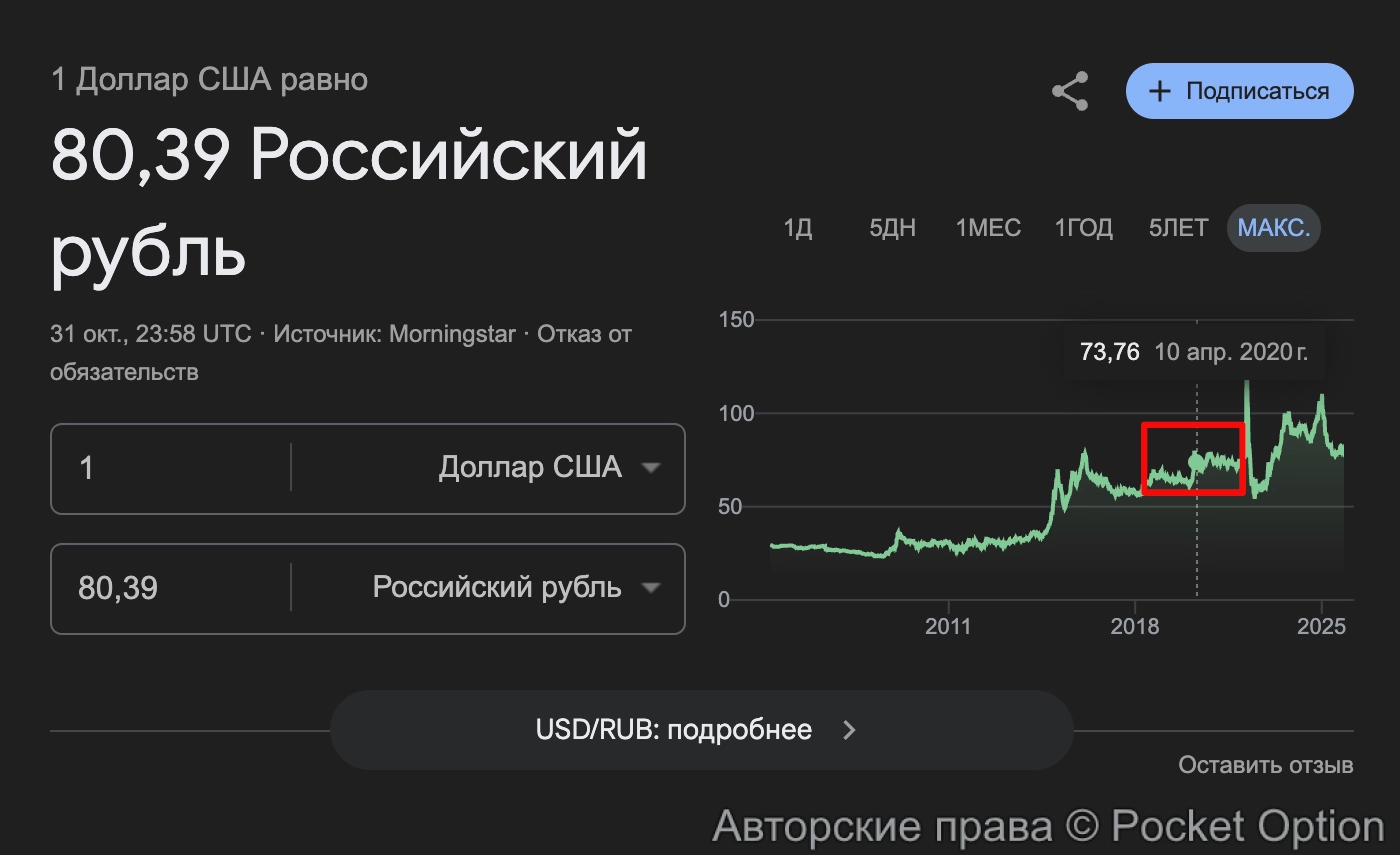Viewport: 1400px width, 855px height.
Task: Switch to the 1МЕС chart view
Action: [988, 228]
